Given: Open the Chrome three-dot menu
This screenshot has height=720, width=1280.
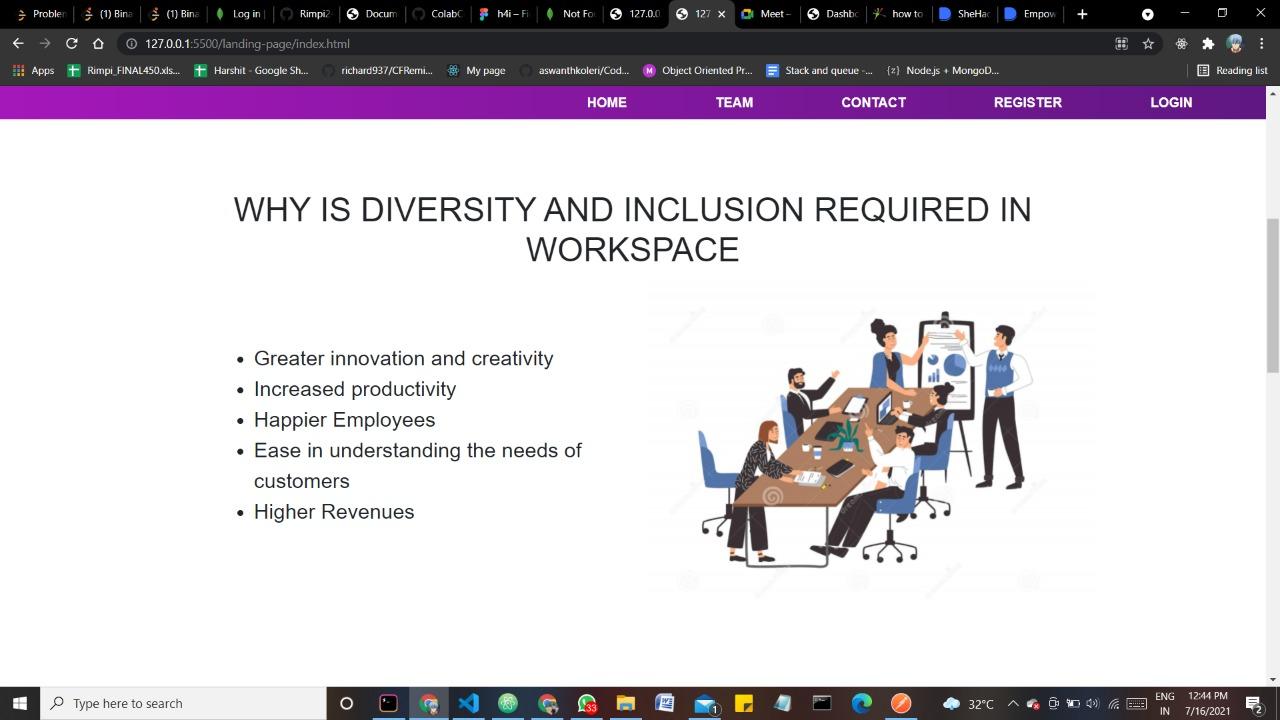Looking at the screenshot, I should coord(1261,43).
